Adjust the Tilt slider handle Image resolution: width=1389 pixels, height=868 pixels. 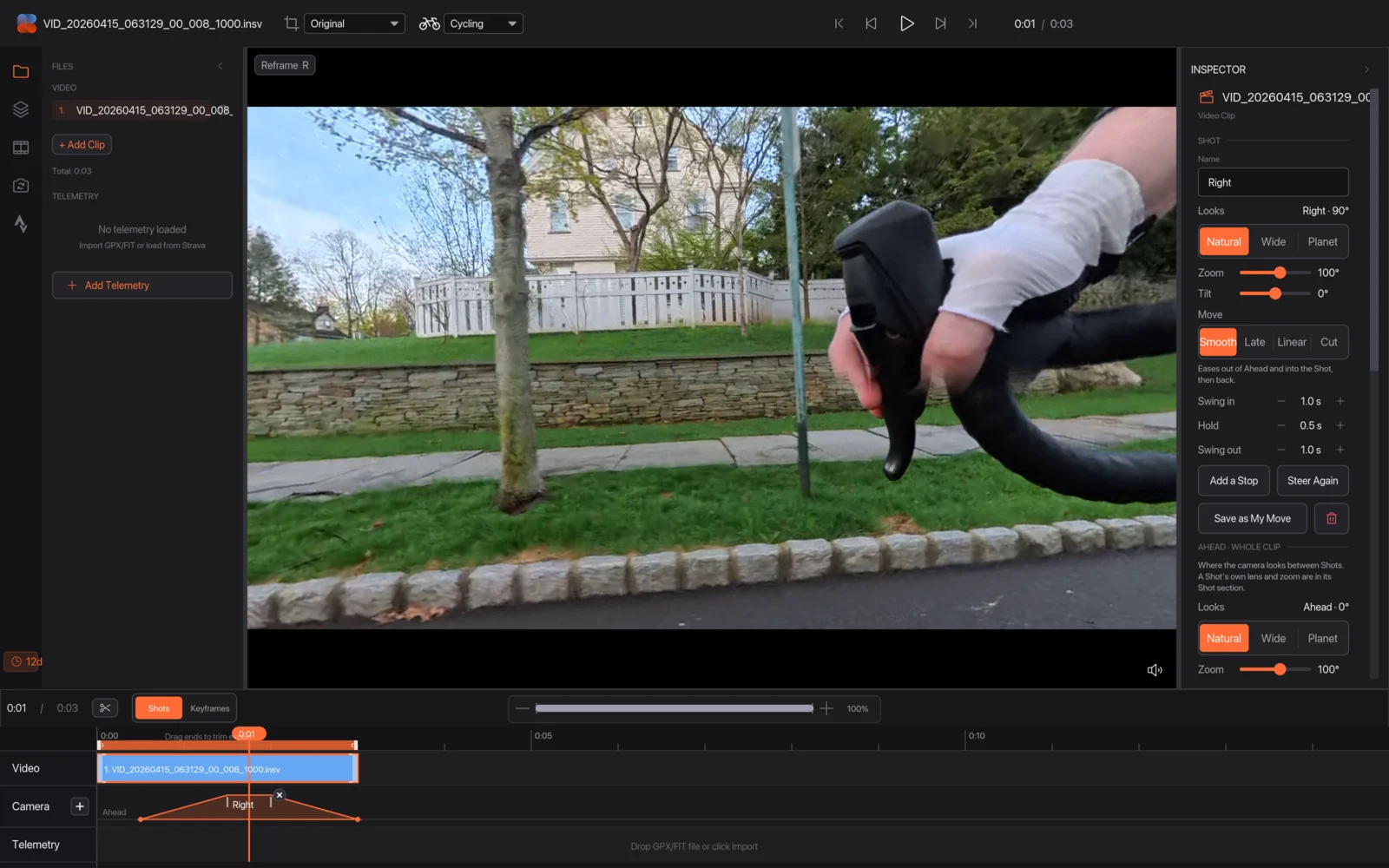[x=1274, y=293]
